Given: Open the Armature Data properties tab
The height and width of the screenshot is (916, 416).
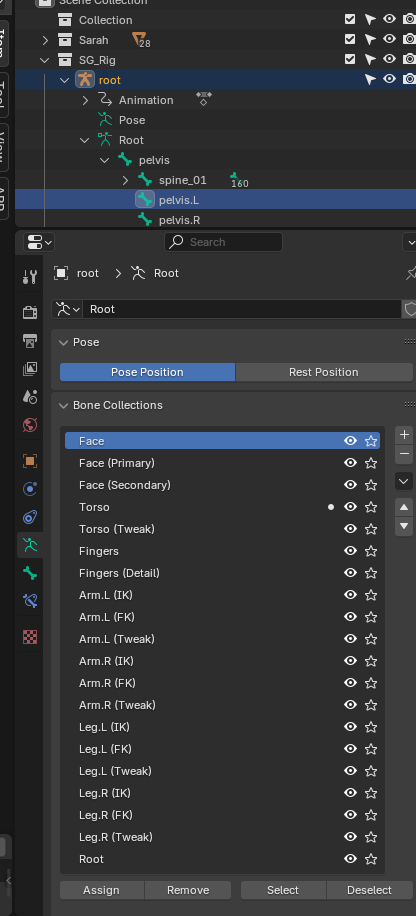Looking at the screenshot, I should tap(30, 545).
